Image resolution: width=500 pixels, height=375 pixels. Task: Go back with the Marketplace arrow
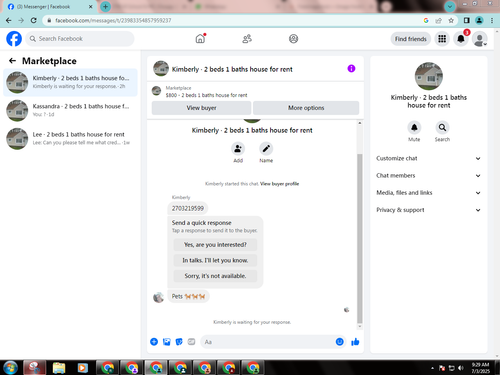[x=12, y=61]
